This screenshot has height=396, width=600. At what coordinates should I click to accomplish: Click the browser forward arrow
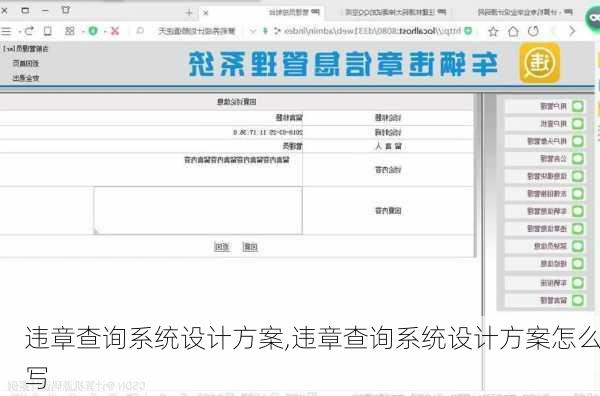(572, 31)
